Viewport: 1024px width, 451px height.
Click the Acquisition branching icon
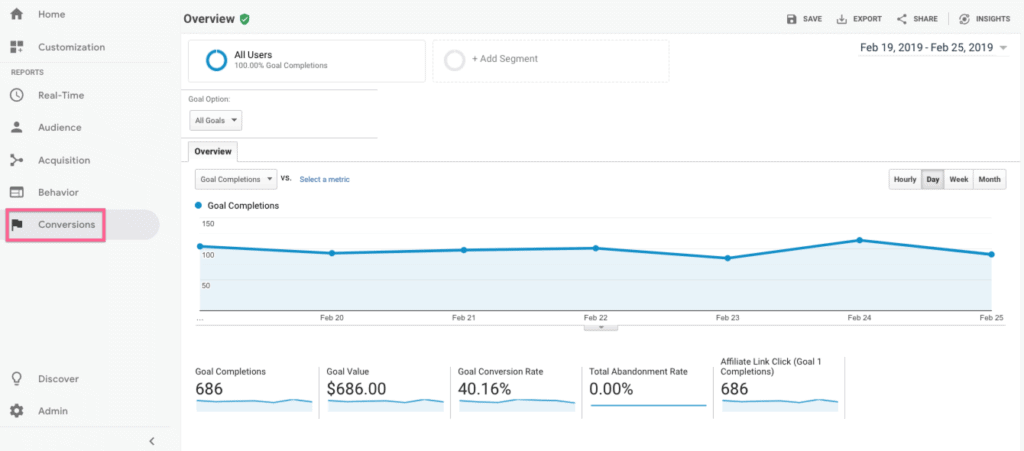16,160
